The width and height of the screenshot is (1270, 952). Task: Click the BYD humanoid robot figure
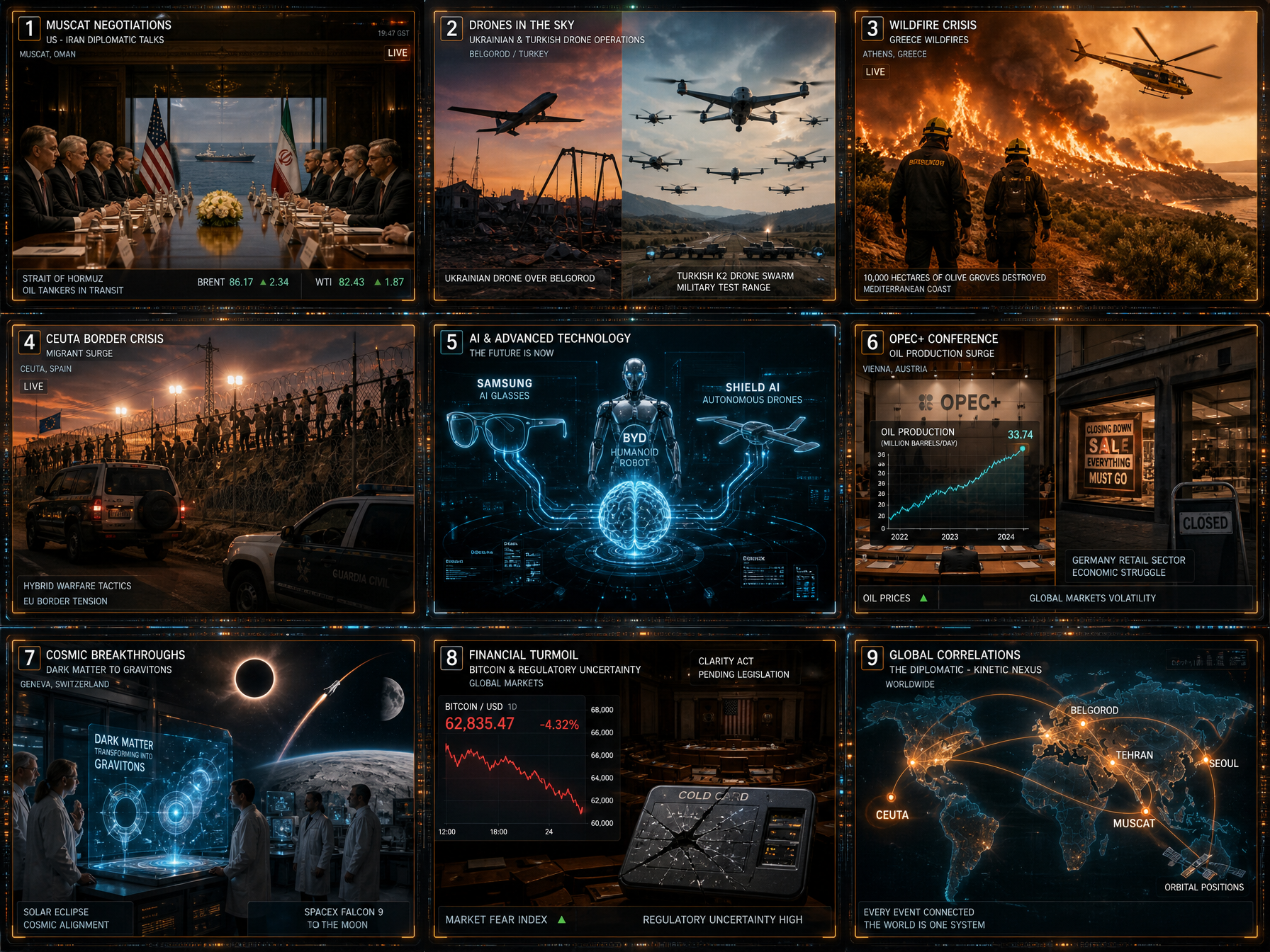[x=634, y=425]
